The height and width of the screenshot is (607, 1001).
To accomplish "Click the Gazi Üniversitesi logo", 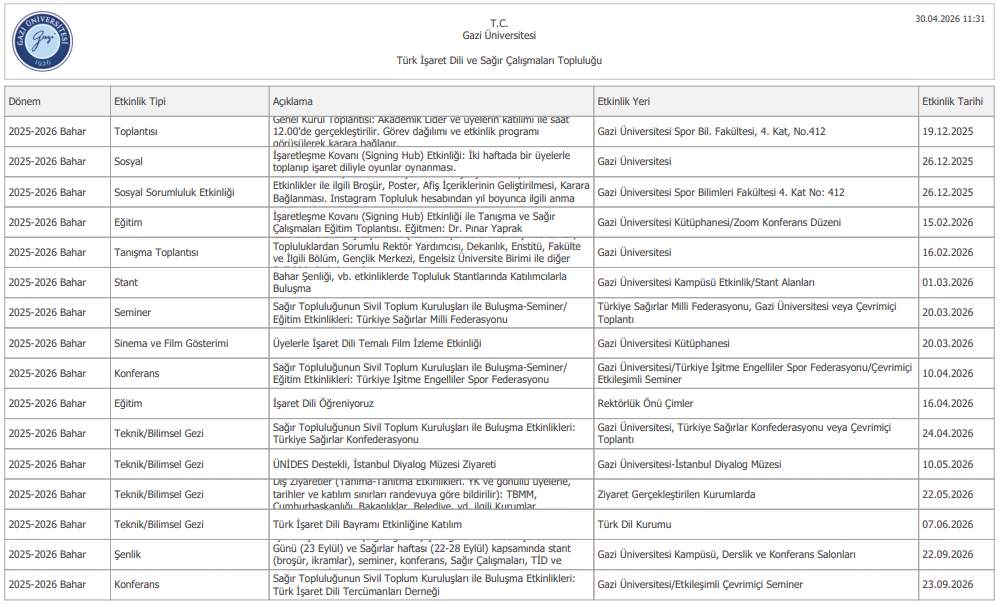I will 42,41.
